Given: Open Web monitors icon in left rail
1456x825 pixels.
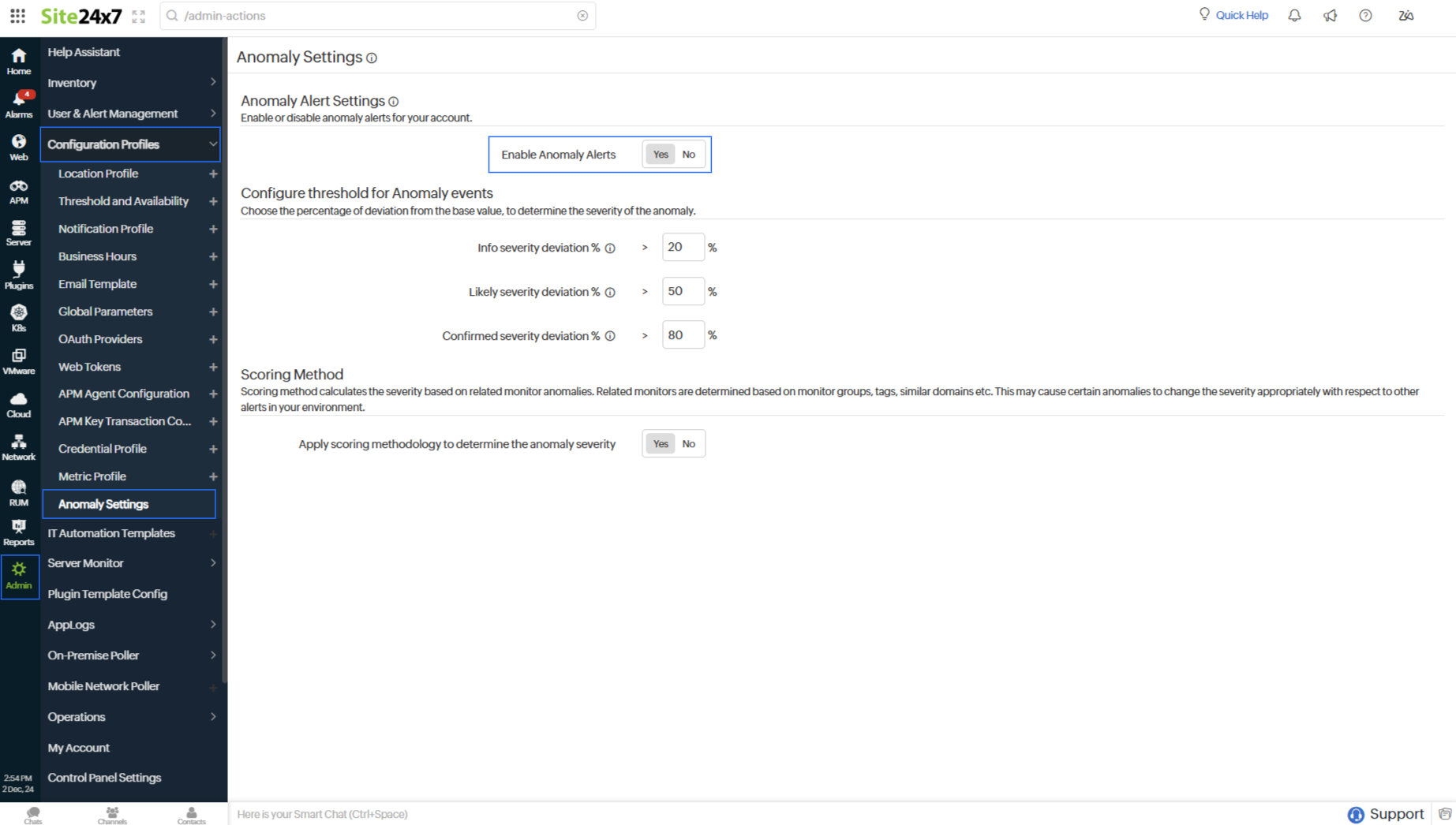Looking at the screenshot, I should [x=19, y=147].
